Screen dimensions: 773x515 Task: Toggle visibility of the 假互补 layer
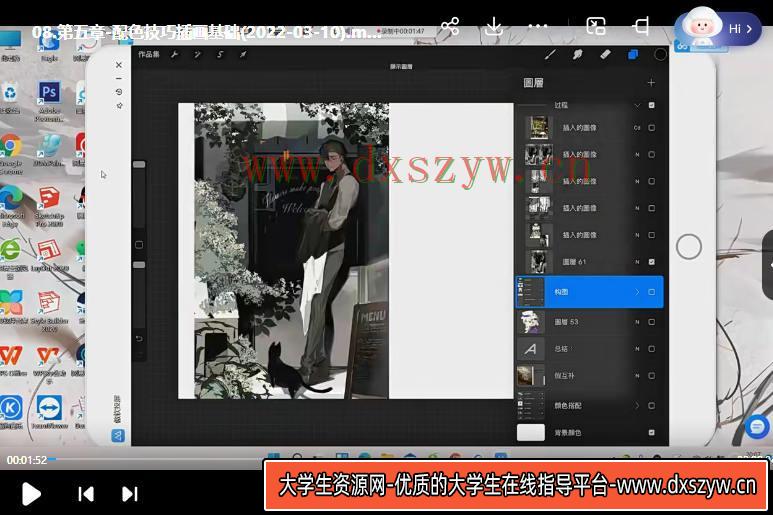tap(651, 376)
